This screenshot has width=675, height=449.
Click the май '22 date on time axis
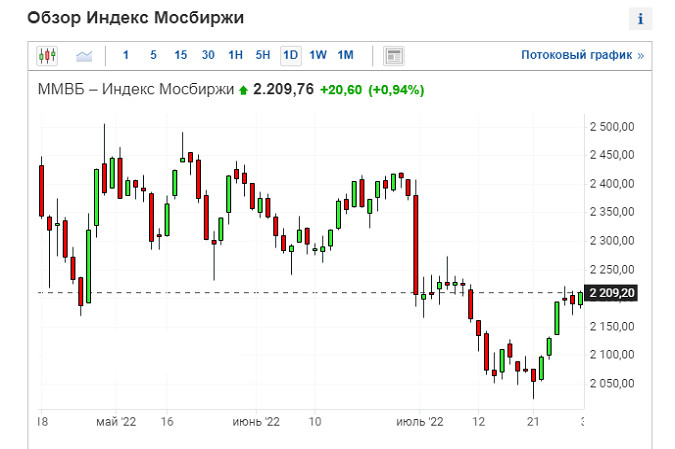pyautogui.click(x=116, y=422)
